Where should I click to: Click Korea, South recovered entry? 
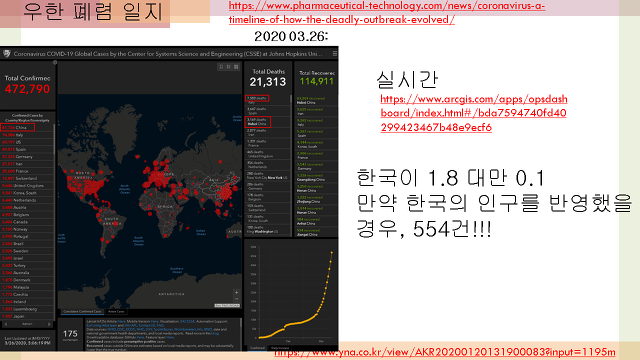tap(316, 144)
